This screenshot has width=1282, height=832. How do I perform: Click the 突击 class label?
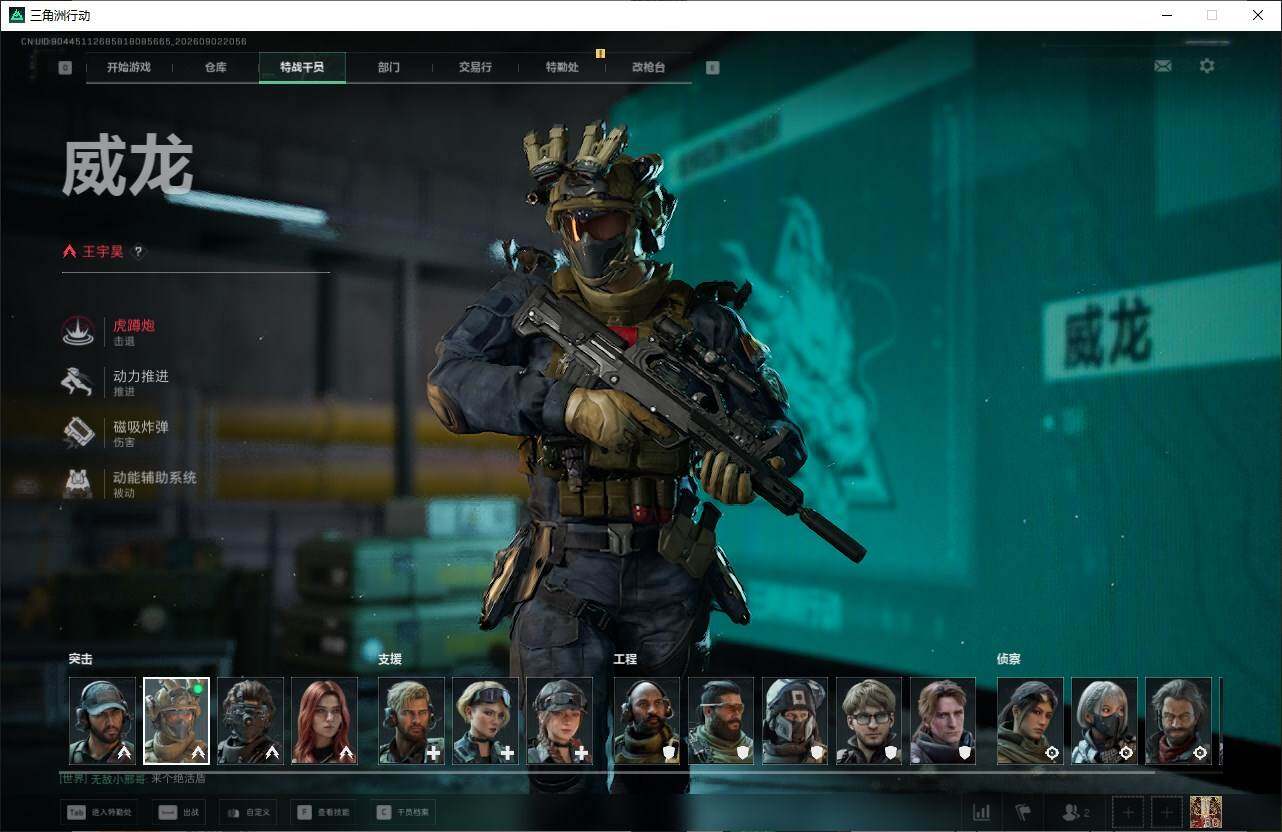pos(81,659)
